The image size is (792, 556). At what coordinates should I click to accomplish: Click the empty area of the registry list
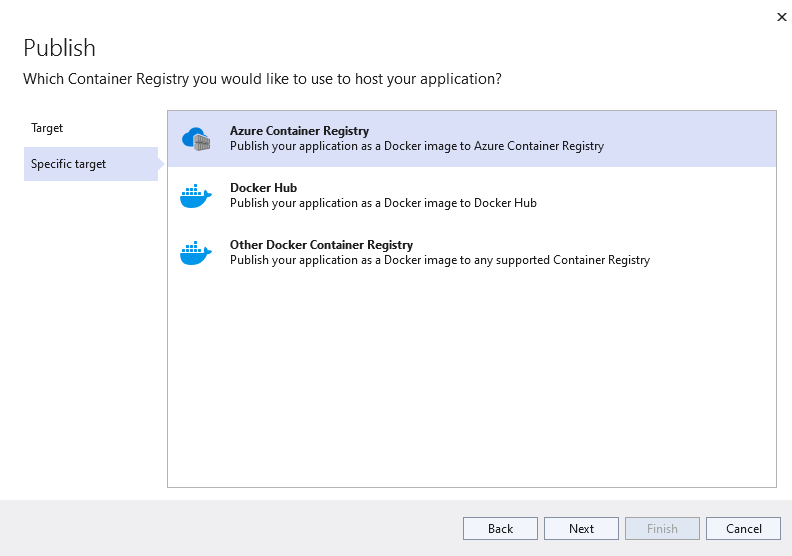click(471, 380)
